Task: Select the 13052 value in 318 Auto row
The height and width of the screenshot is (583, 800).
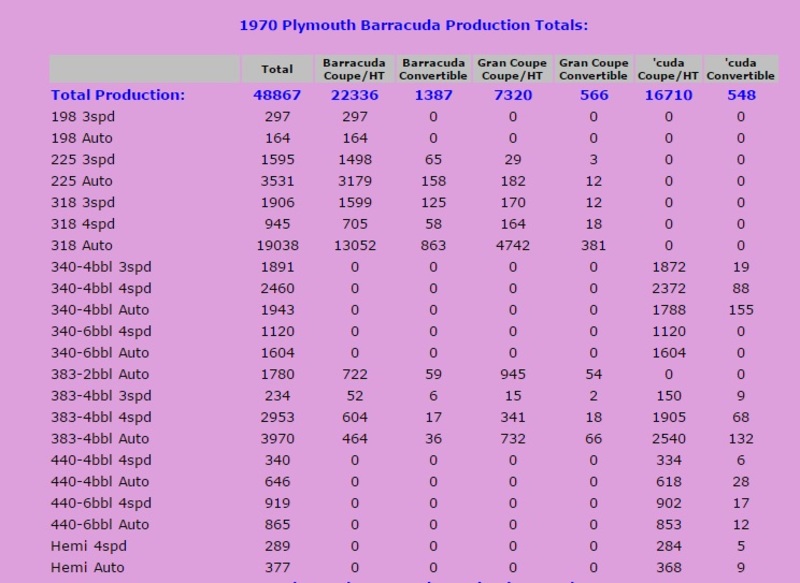Action: point(355,245)
